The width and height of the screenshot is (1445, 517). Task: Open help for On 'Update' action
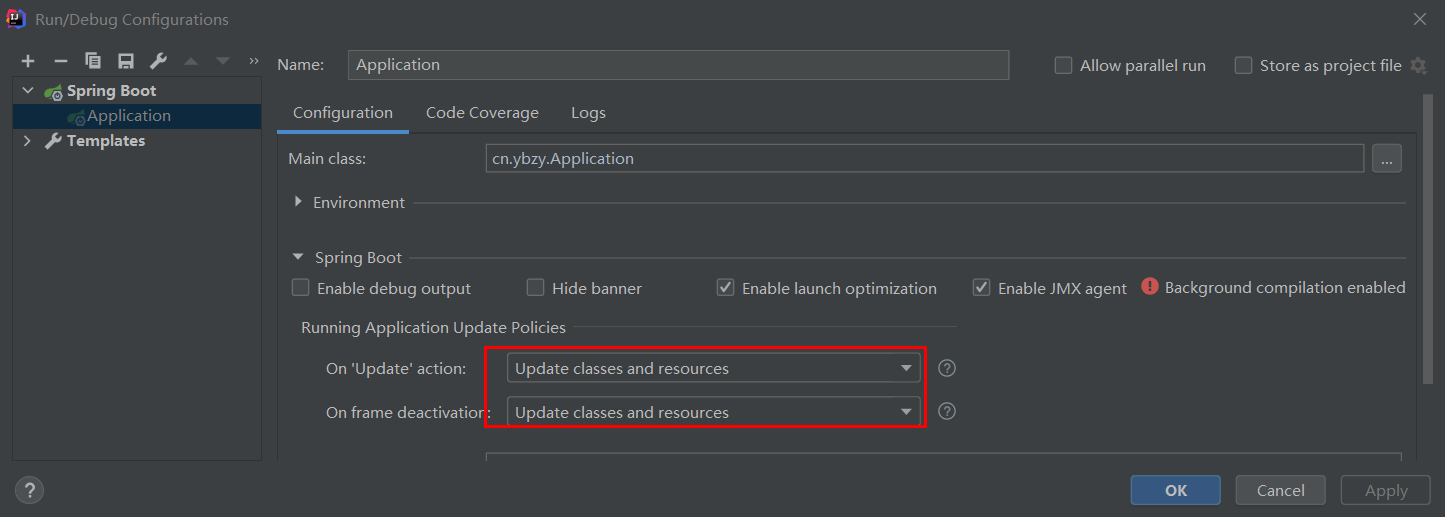point(947,368)
